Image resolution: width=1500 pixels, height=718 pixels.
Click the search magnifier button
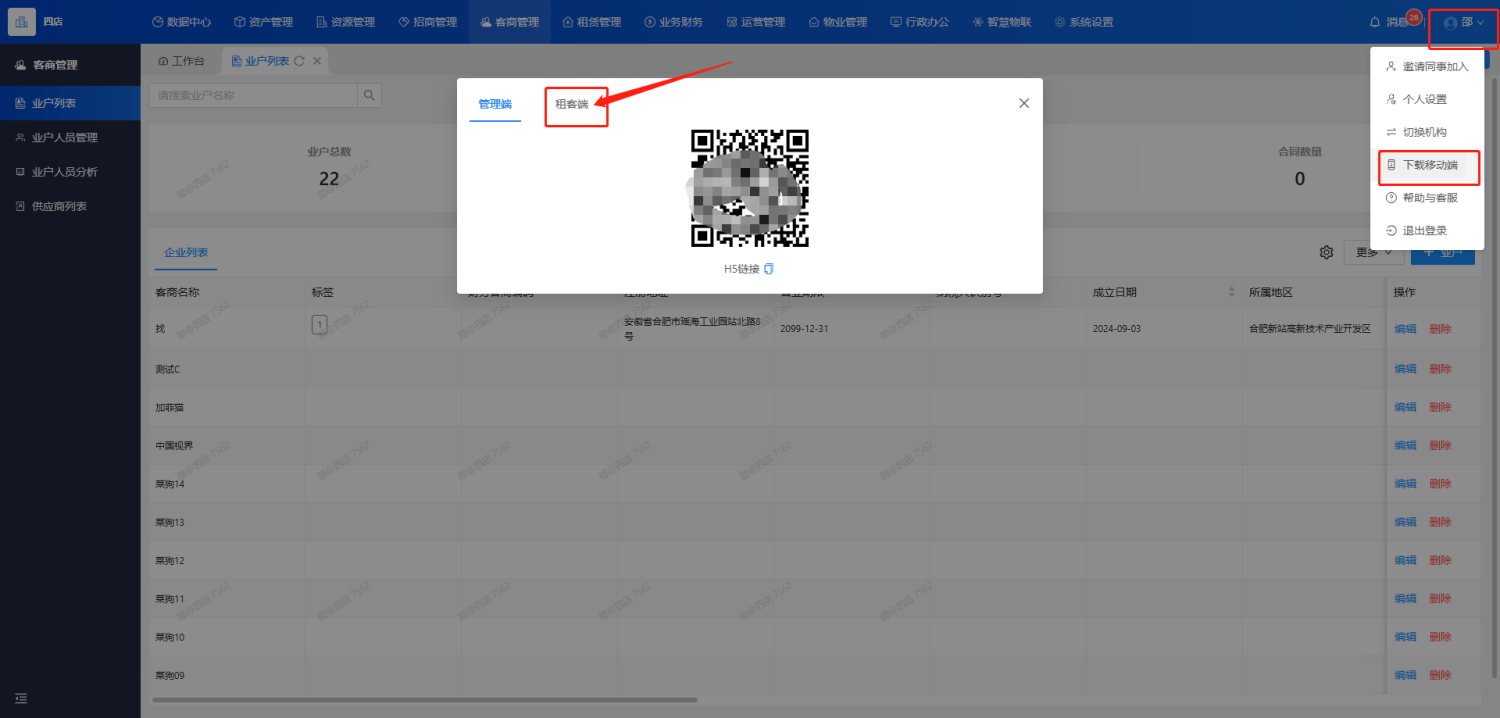click(369, 95)
